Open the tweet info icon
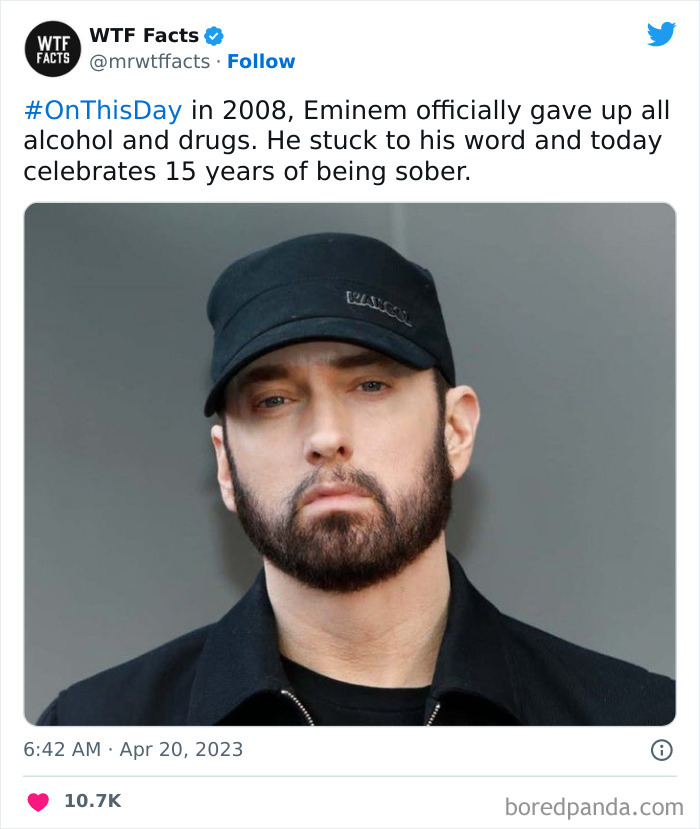The height and width of the screenshot is (829, 700). click(661, 749)
